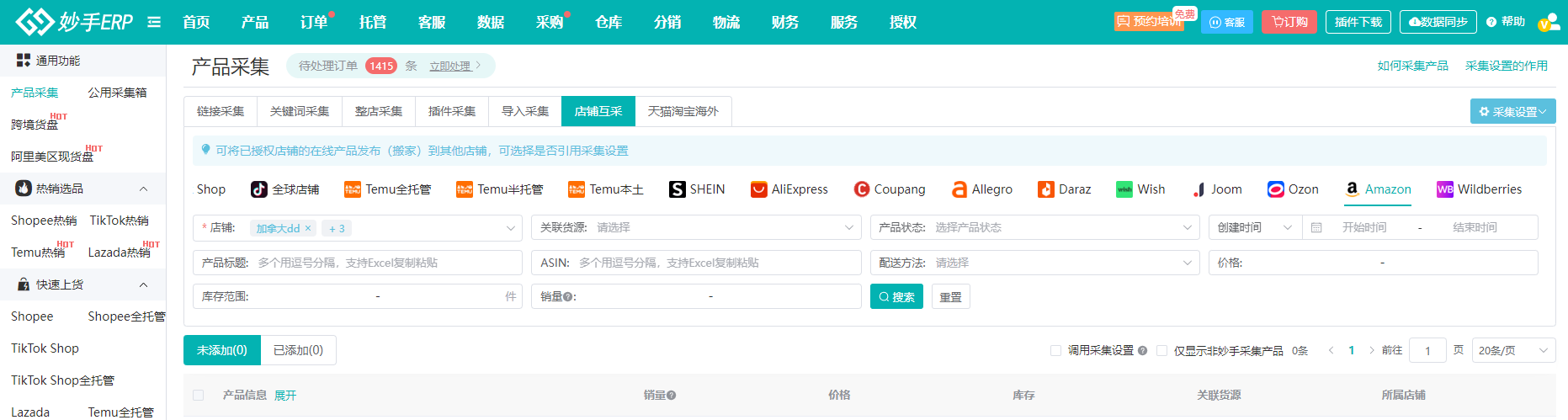Switch to the 关键词采集 tab
The width and height of the screenshot is (1568, 420).
pyautogui.click(x=300, y=111)
